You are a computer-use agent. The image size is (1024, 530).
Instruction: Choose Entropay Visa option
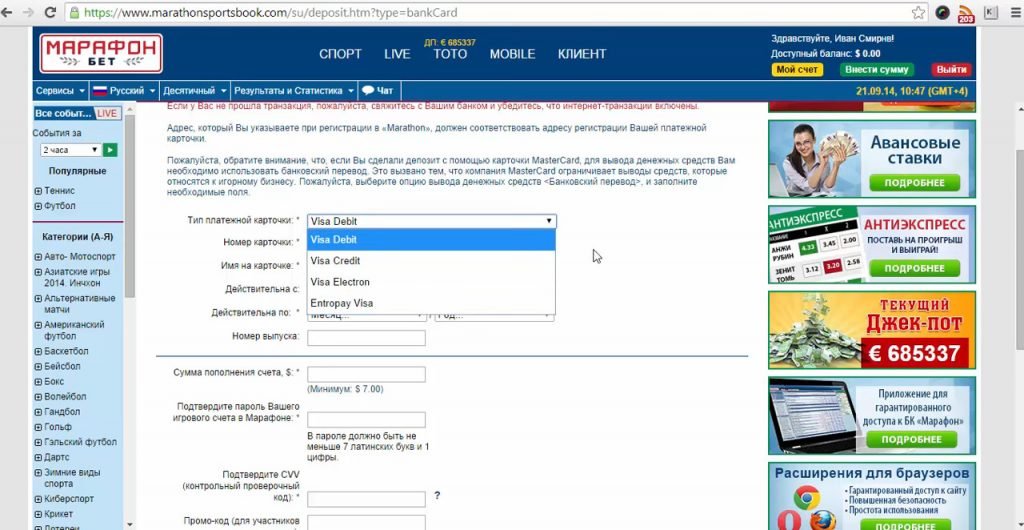point(432,304)
